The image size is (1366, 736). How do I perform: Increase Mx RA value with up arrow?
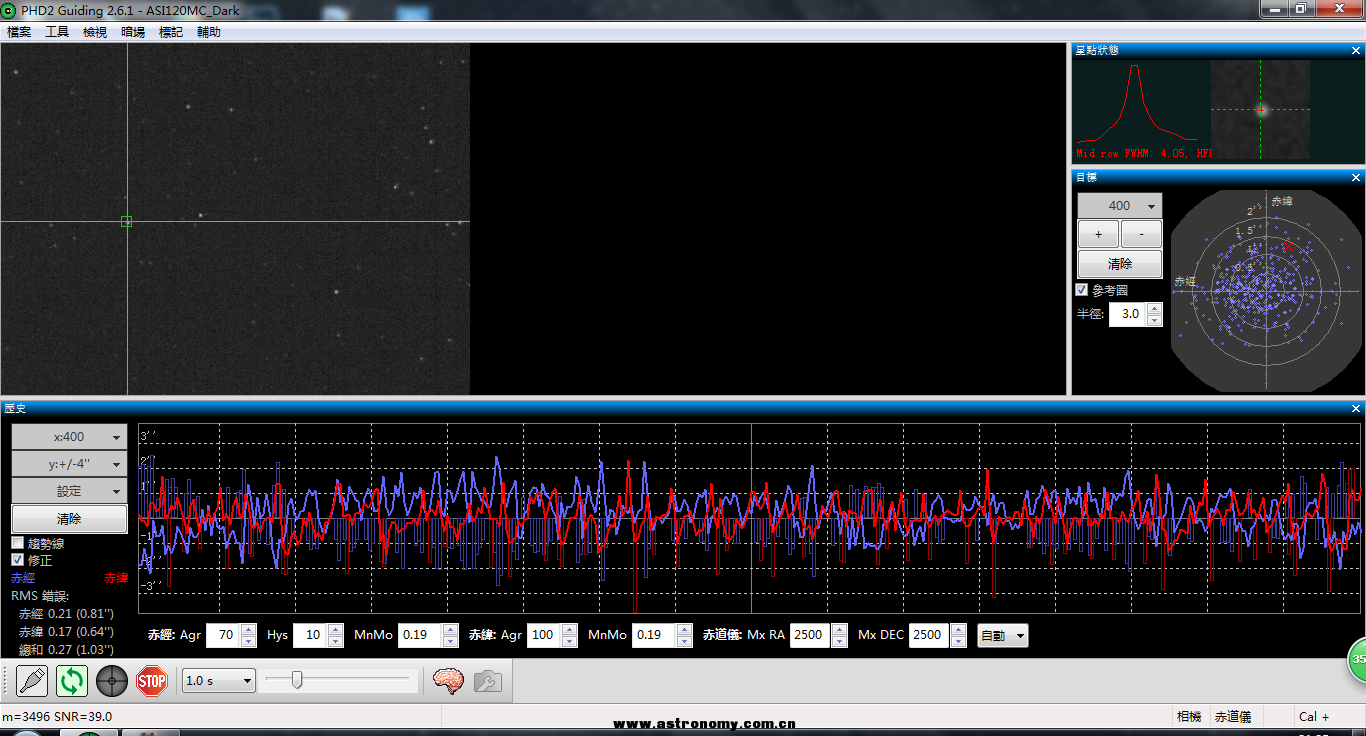pos(839,629)
